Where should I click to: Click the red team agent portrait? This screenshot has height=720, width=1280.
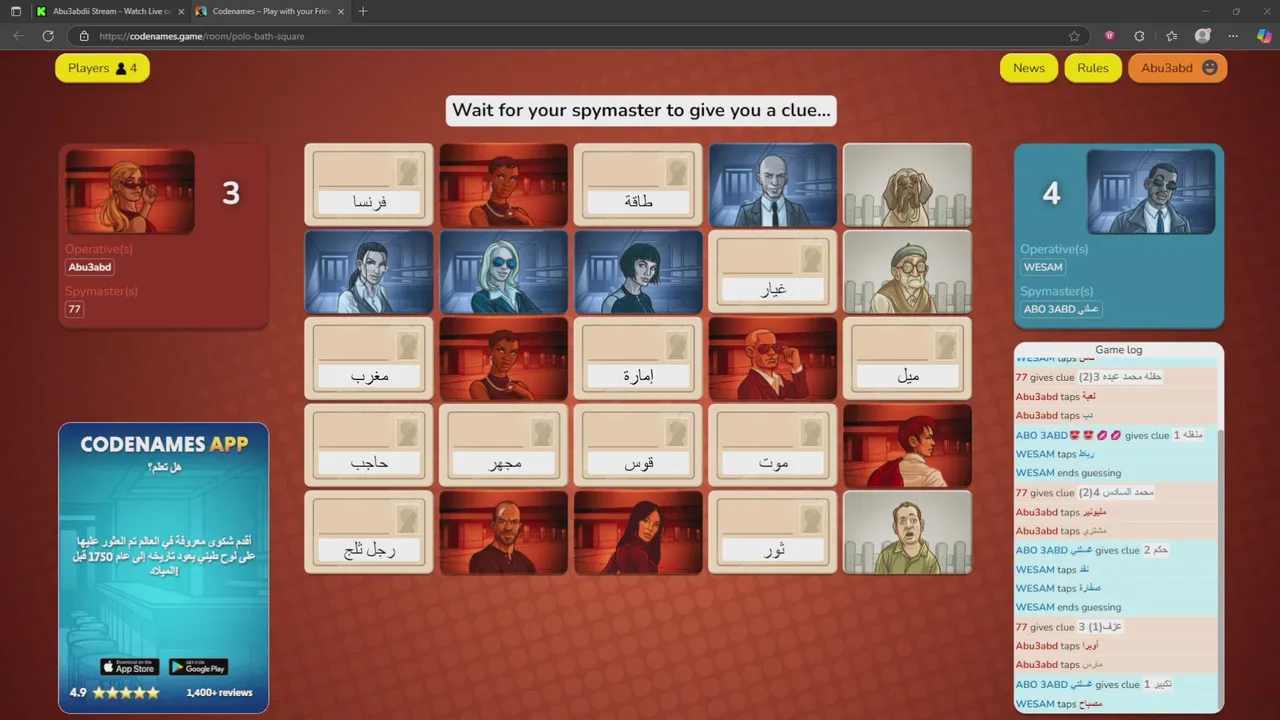tap(130, 192)
